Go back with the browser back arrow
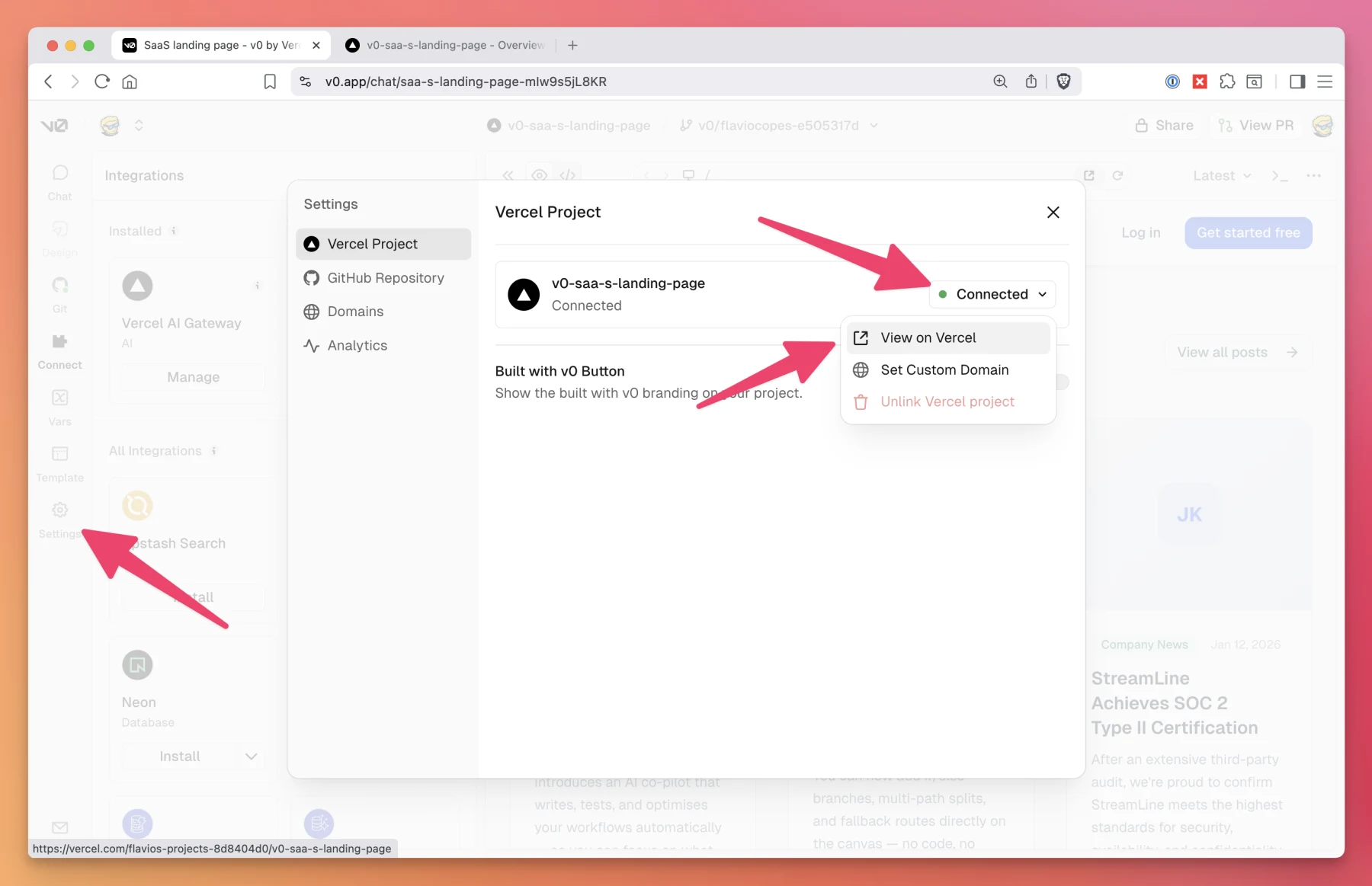 (x=49, y=82)
